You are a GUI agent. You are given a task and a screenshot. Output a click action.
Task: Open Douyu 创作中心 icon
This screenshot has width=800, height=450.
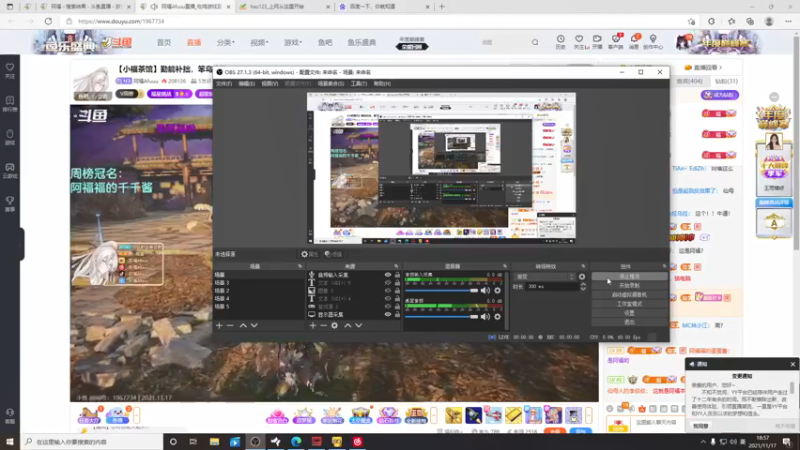(x=653, y=42)
